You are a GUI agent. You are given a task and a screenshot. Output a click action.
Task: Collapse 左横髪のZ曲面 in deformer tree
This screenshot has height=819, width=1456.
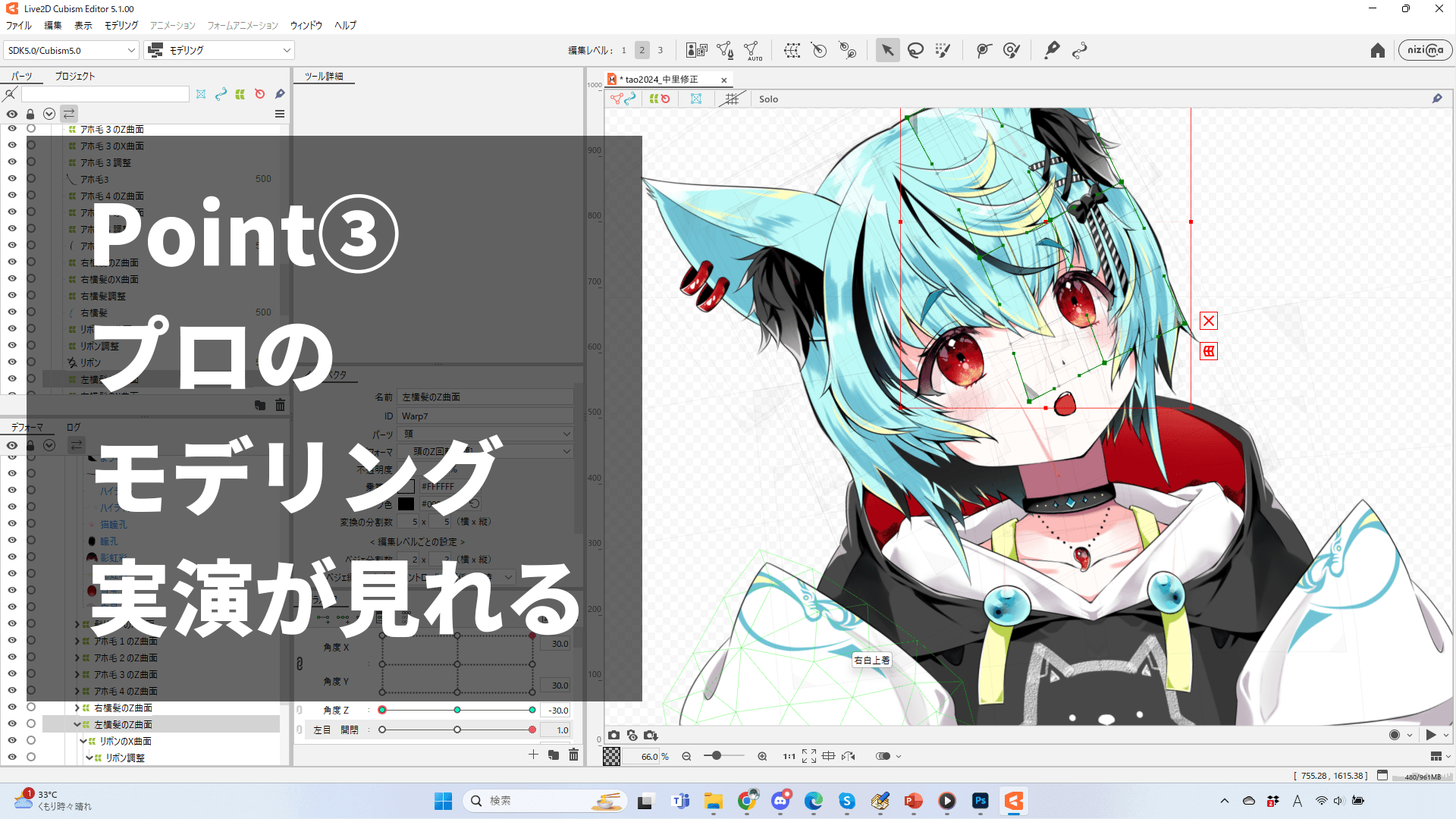click(77, 724)
